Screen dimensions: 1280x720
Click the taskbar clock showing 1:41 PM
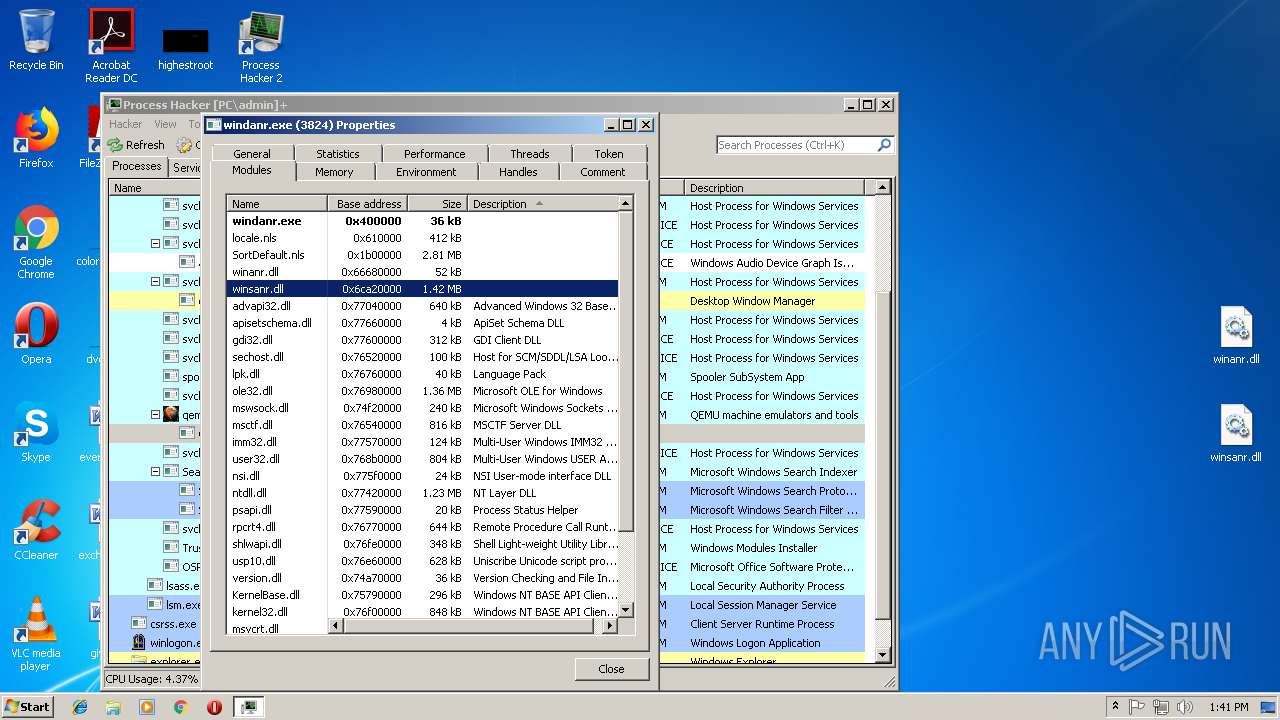(1228, 707)
